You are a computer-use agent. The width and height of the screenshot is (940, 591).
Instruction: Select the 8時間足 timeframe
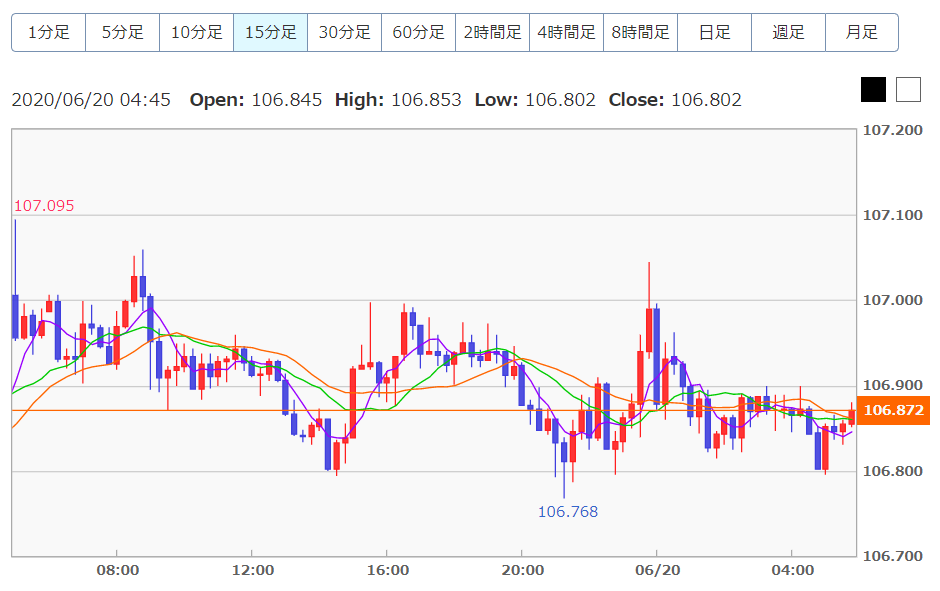(x=640, y=32)
